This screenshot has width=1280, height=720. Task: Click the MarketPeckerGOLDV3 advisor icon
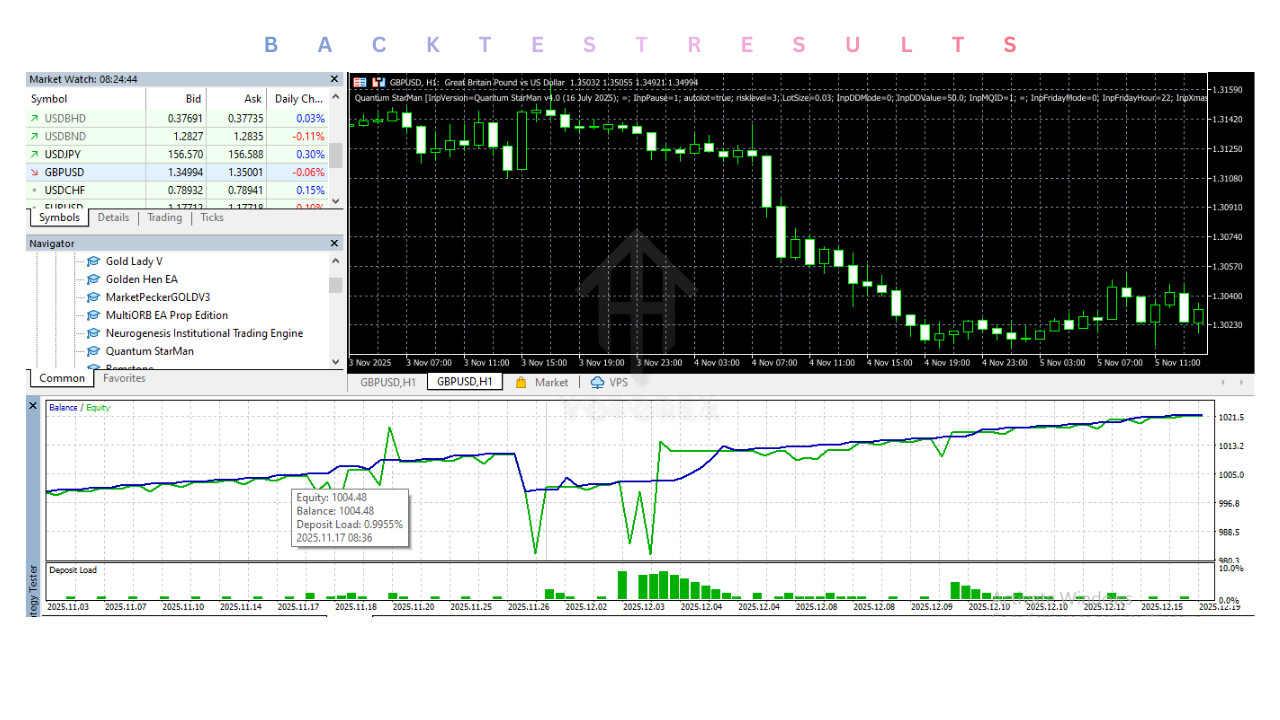pyautogui.click(x=94, y=297)
